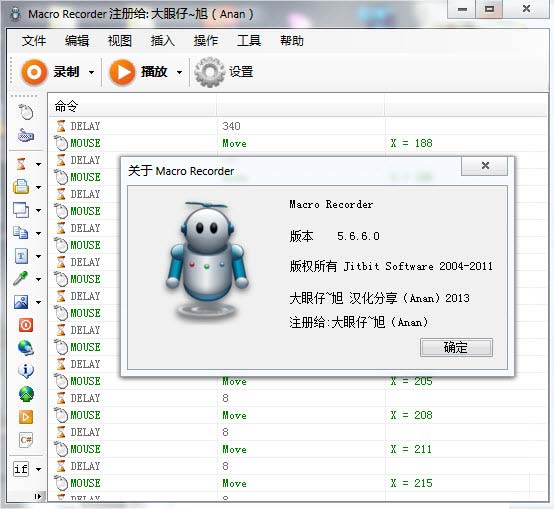The width and height of the screenshot is (554, 509).
Task: Open the 插入 menu
Action: (163, 41)
